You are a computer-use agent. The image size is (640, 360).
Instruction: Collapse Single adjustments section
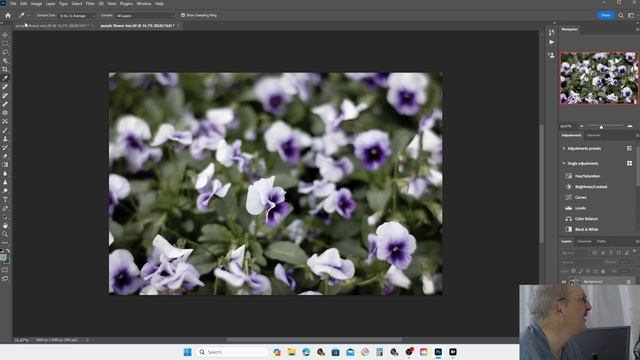(x=564, y=163)
